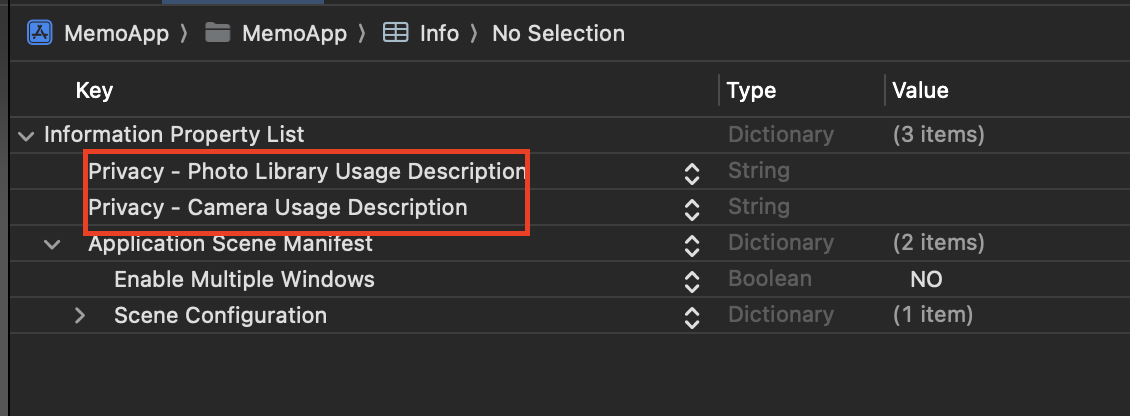
Task: Click String type of Photo Library Usage Description
Action: click(x=759, y=172)
